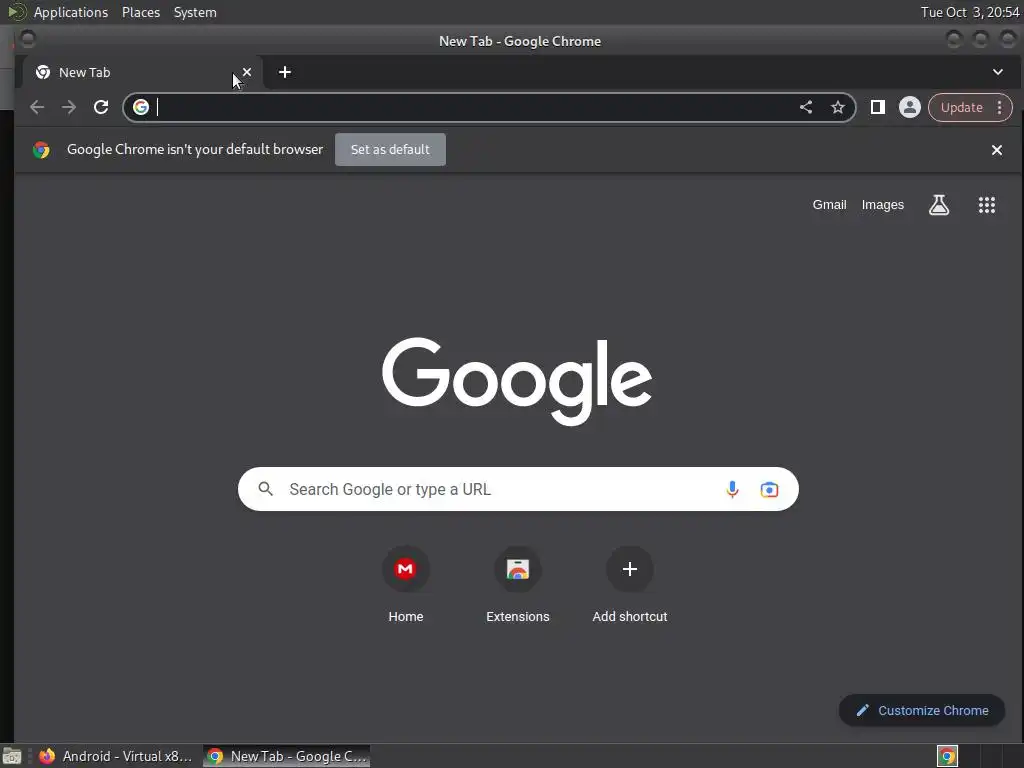Image resolution: width=1024 pixels, height=768 pixels.
Task: Click the Customize Chrome button
Action: (921, 710)
